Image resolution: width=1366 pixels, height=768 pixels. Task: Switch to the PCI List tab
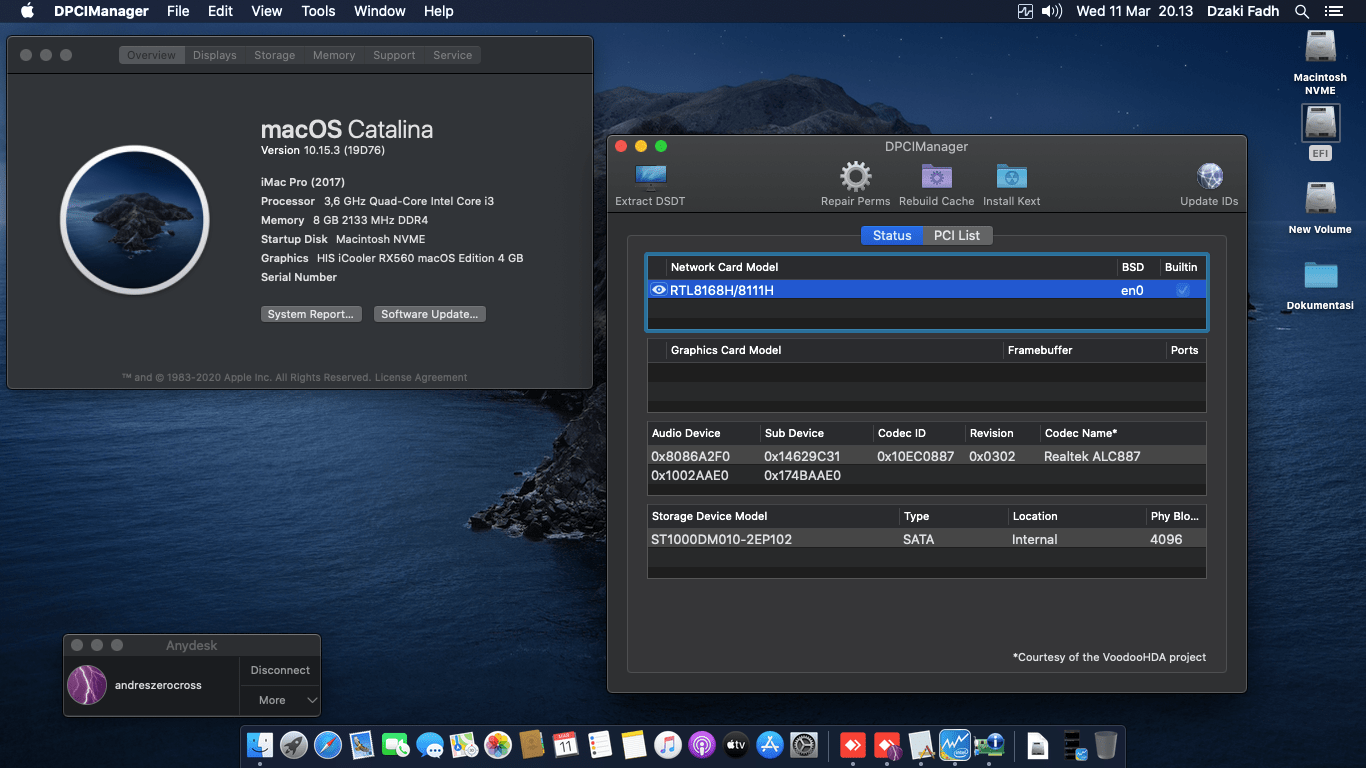[x=955, y=235]
